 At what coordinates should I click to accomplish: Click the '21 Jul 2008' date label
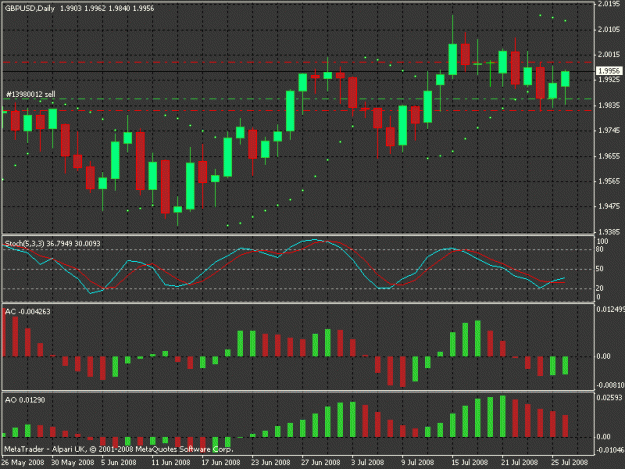[x=519, y=462]
